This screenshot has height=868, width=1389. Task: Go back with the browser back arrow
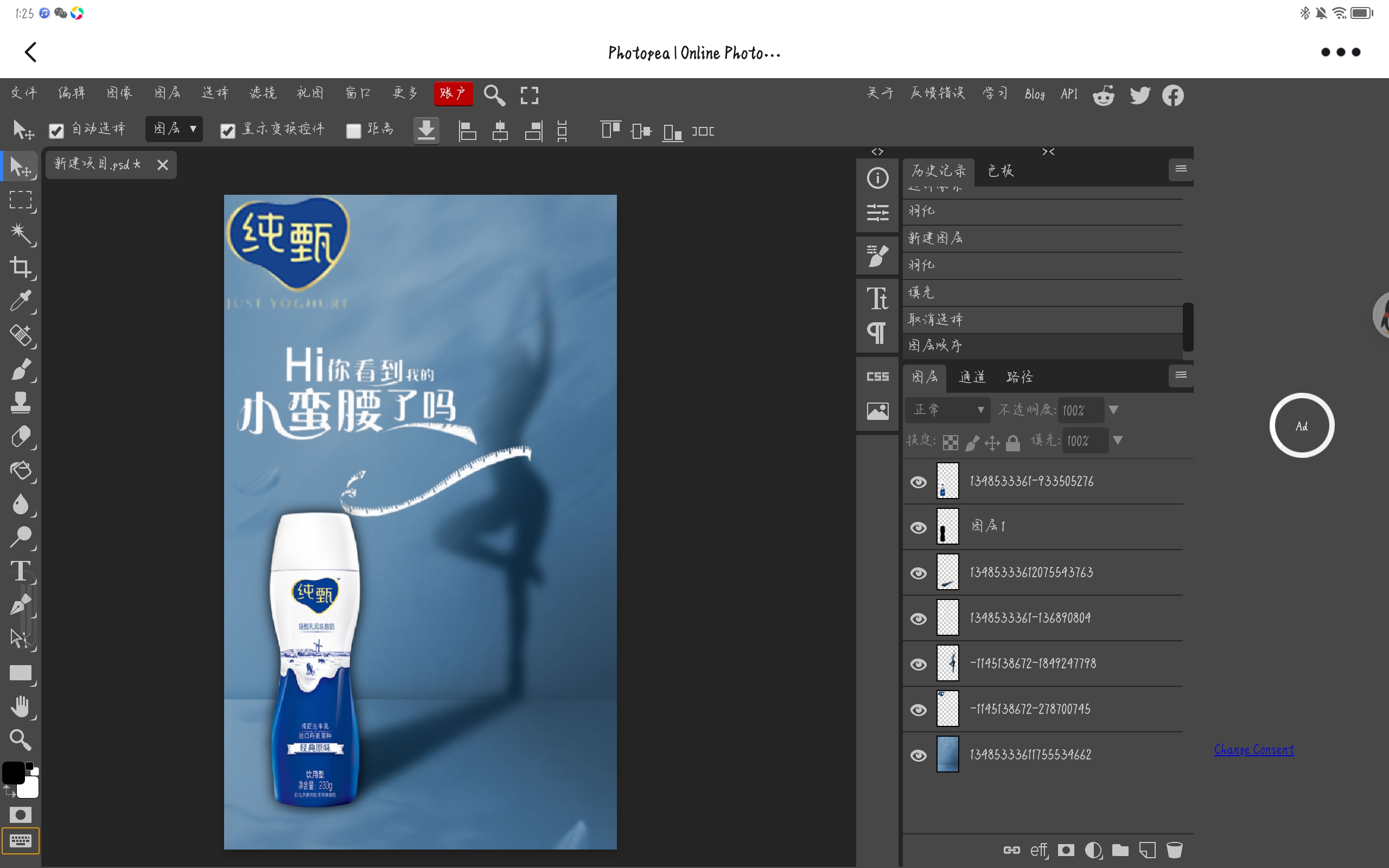[31, 52]
